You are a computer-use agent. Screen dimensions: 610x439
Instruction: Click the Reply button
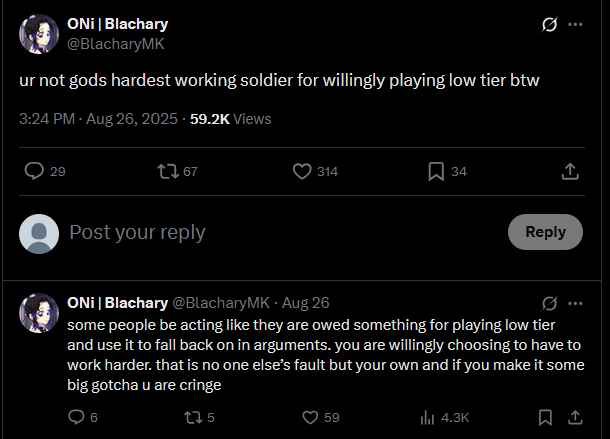tap(545, 232)
